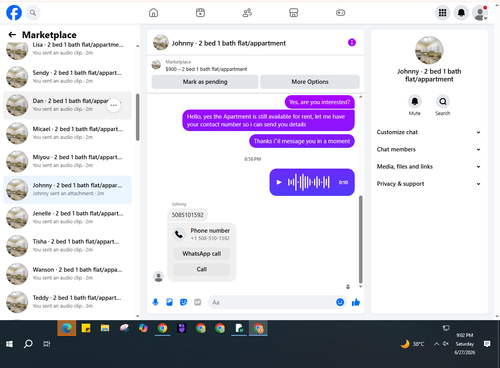Image resolution: width=500 pixels, height=368 pixels.
Task: Attach a photo file icon
Action: pyautogui.click(x=169, y=302)
